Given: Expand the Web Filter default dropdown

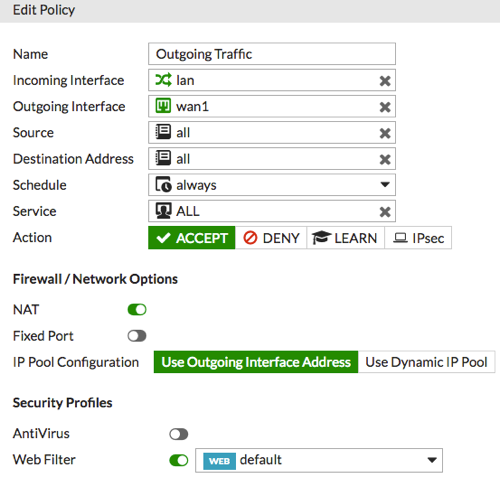Looking at the screenshot, I should (x=319, y=460).
